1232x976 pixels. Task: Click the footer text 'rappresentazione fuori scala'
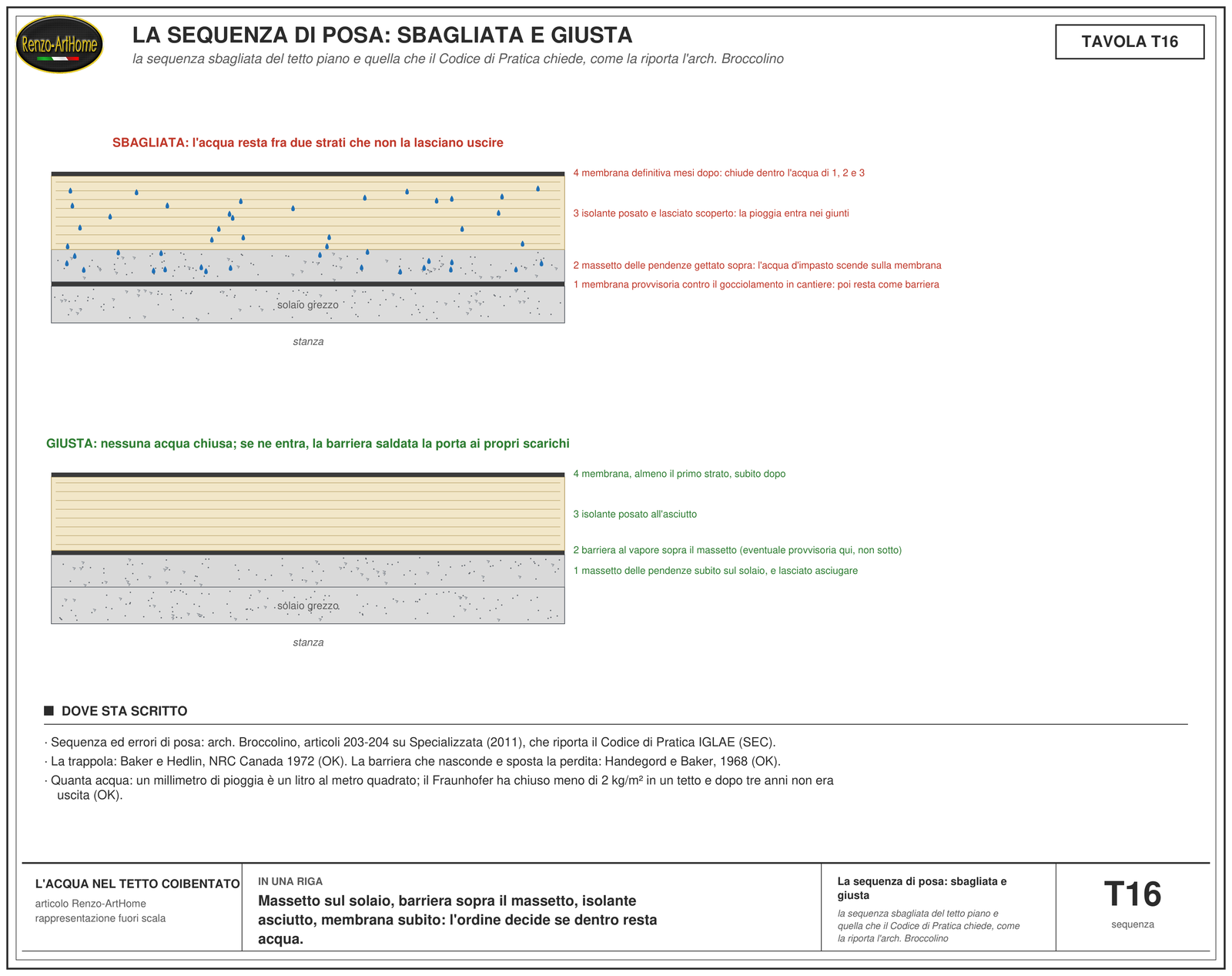coord(100,918)
